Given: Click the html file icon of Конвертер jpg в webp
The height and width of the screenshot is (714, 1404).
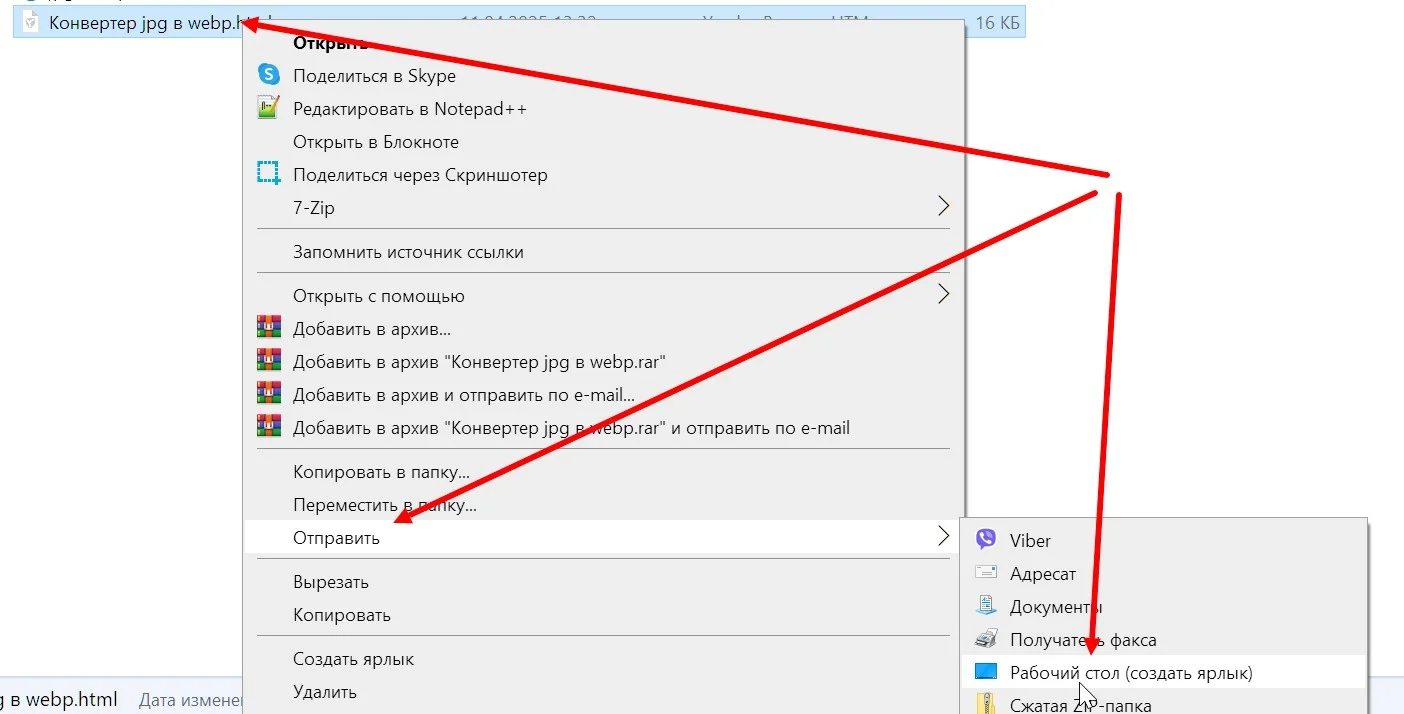Looking at the screenshot, I should click(30, 22).
